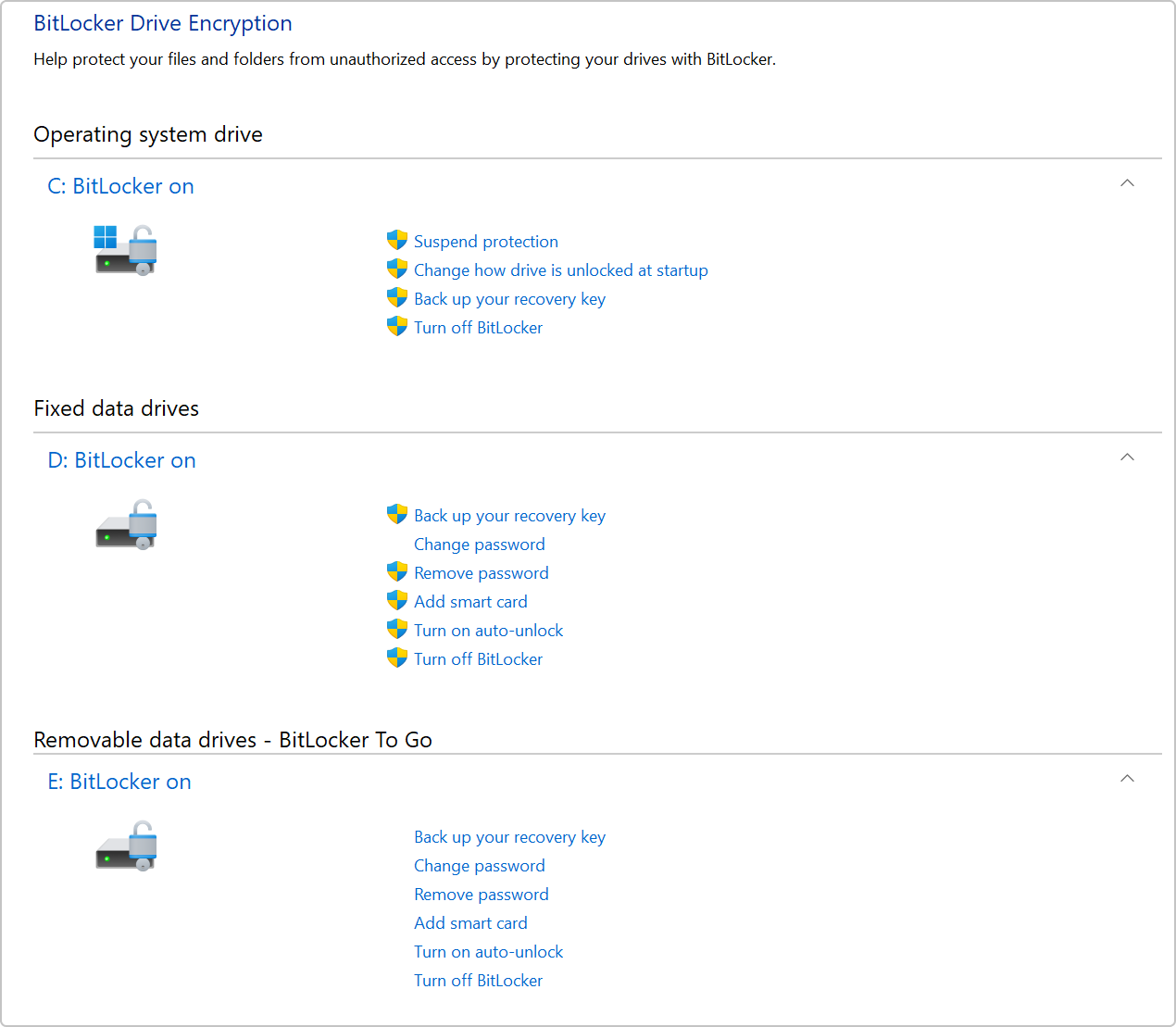Click the shield beside Turn on auto-unlock for D:
The width and height of the screenshot is (1176, 1027).
click(x=396, y=629)
